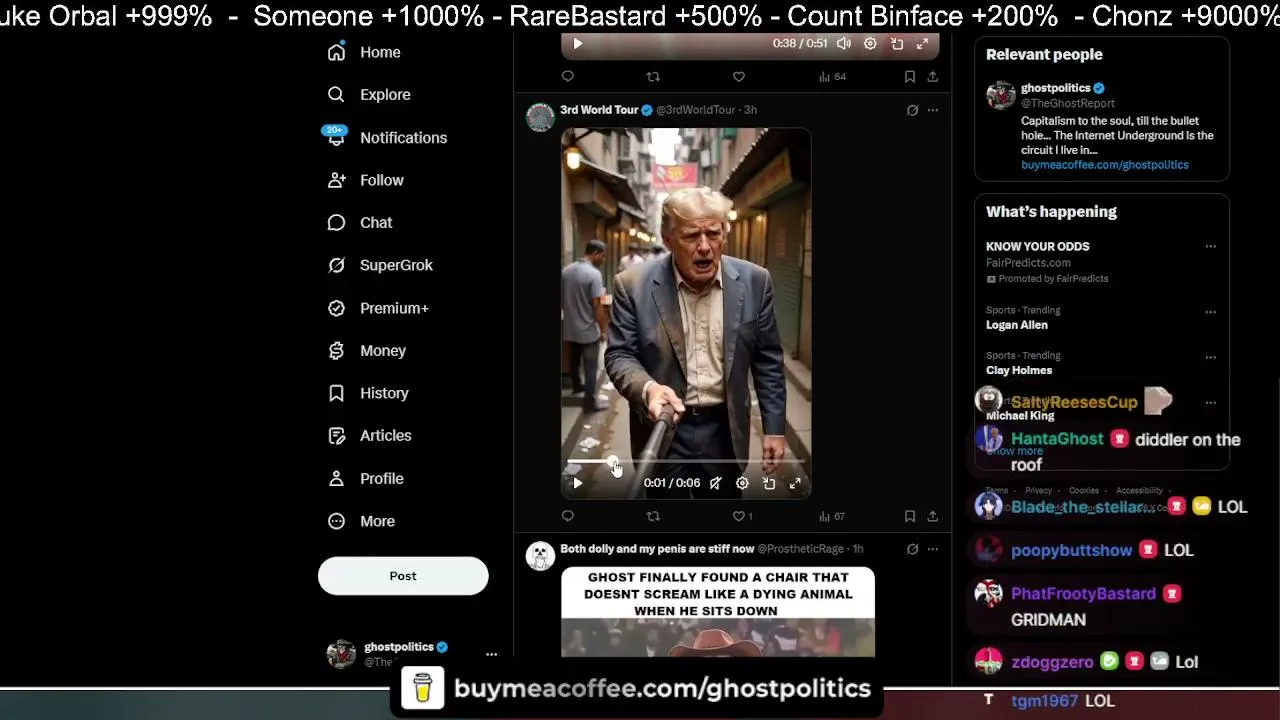Enable picture-in-picture on 3rd World Tour video
Viewport: 1280px width, 720px height.
click(x=769, y=483)
